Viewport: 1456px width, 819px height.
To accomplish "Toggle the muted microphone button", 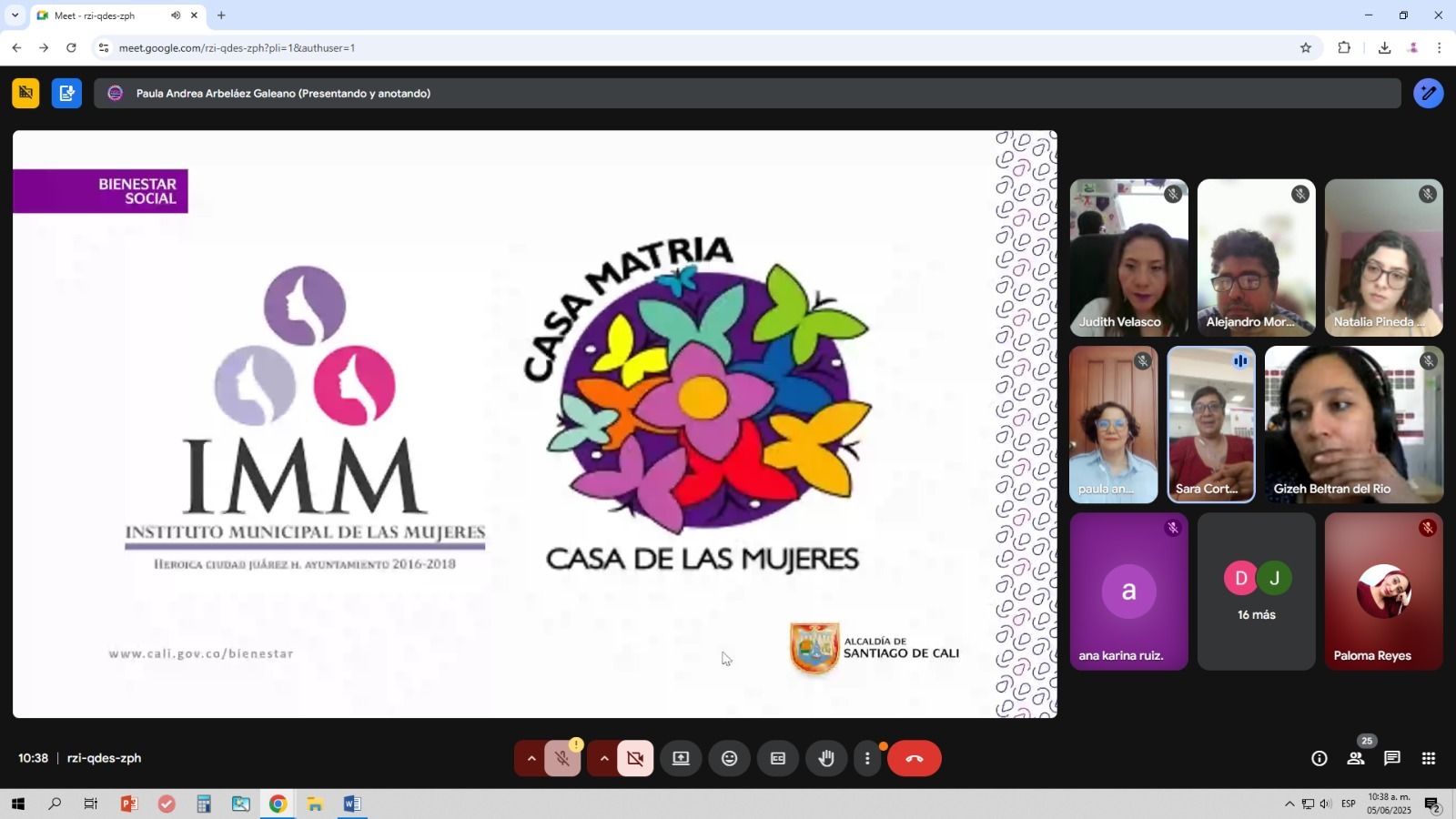I will (x=563, y=758).
